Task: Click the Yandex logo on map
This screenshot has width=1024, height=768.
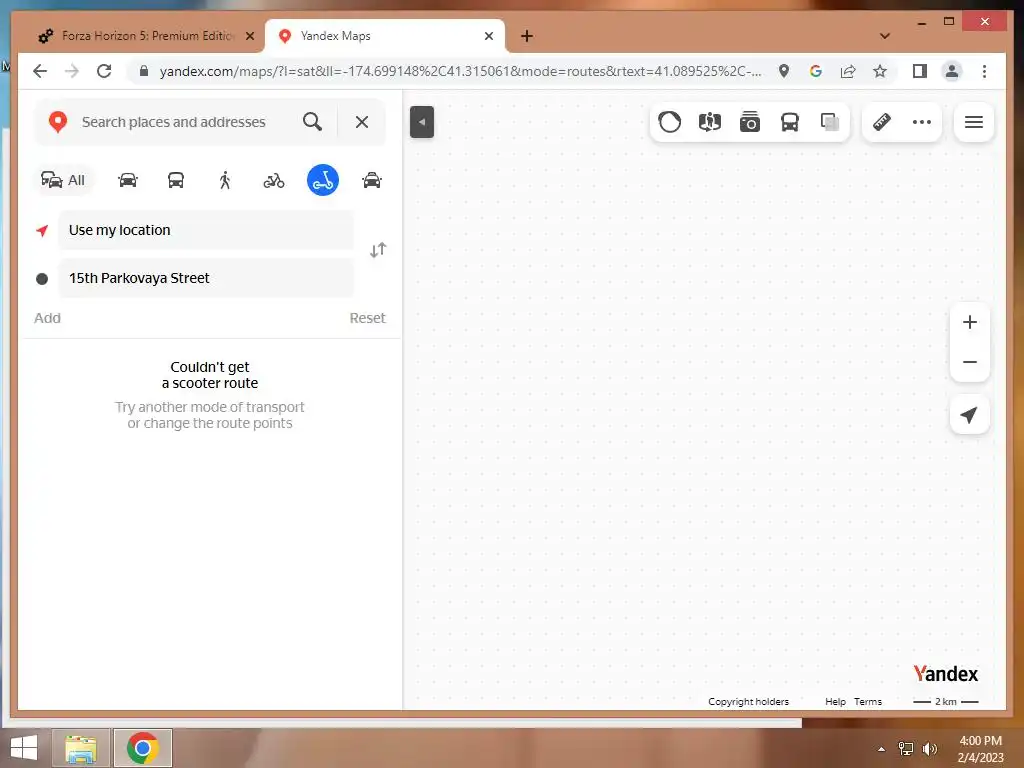Action: (x=946, y=673)
